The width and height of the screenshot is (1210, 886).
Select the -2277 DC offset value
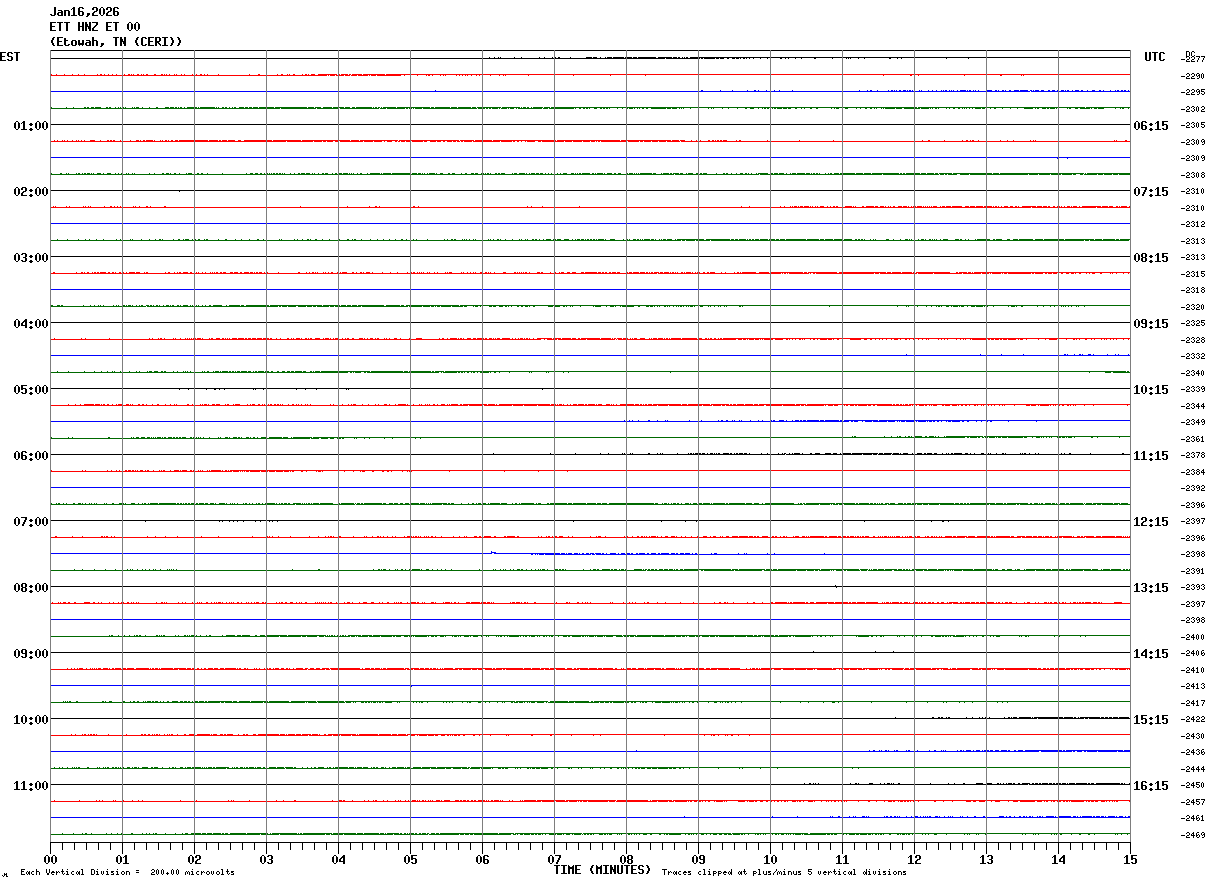(x=1194, y=59)
